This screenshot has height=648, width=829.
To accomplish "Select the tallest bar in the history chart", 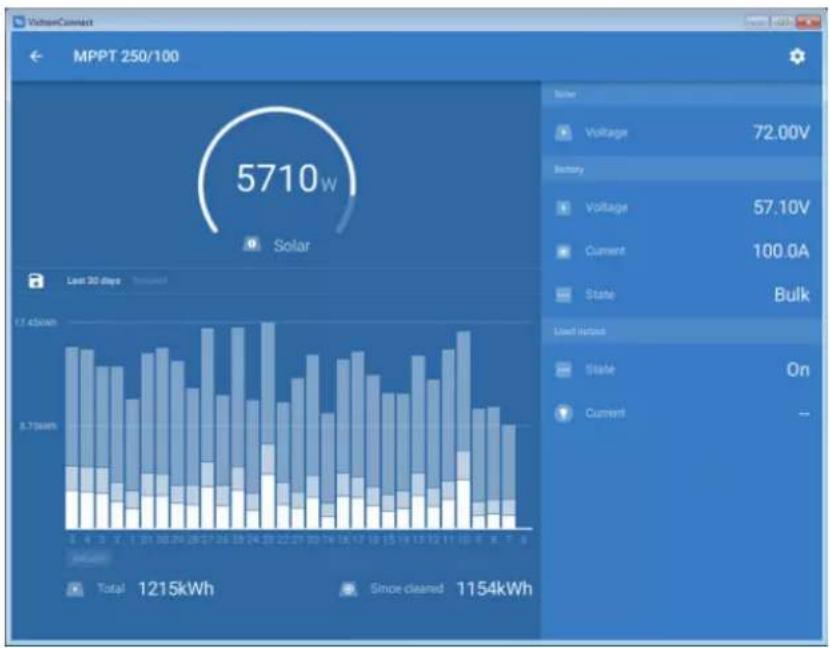I will pos(268,425).
